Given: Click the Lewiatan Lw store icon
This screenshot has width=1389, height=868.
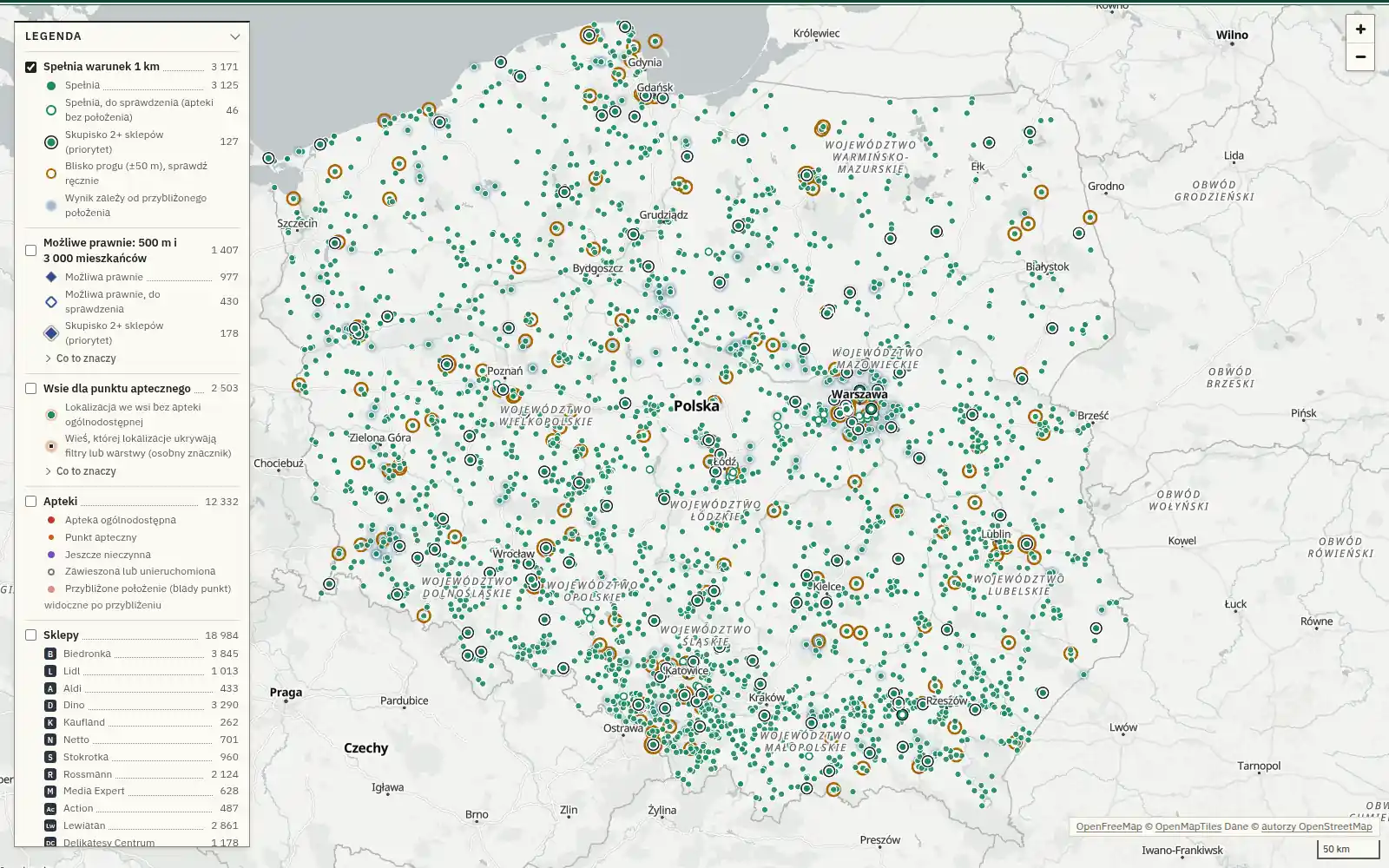Looking at the screenshot, I should [50, 825].
